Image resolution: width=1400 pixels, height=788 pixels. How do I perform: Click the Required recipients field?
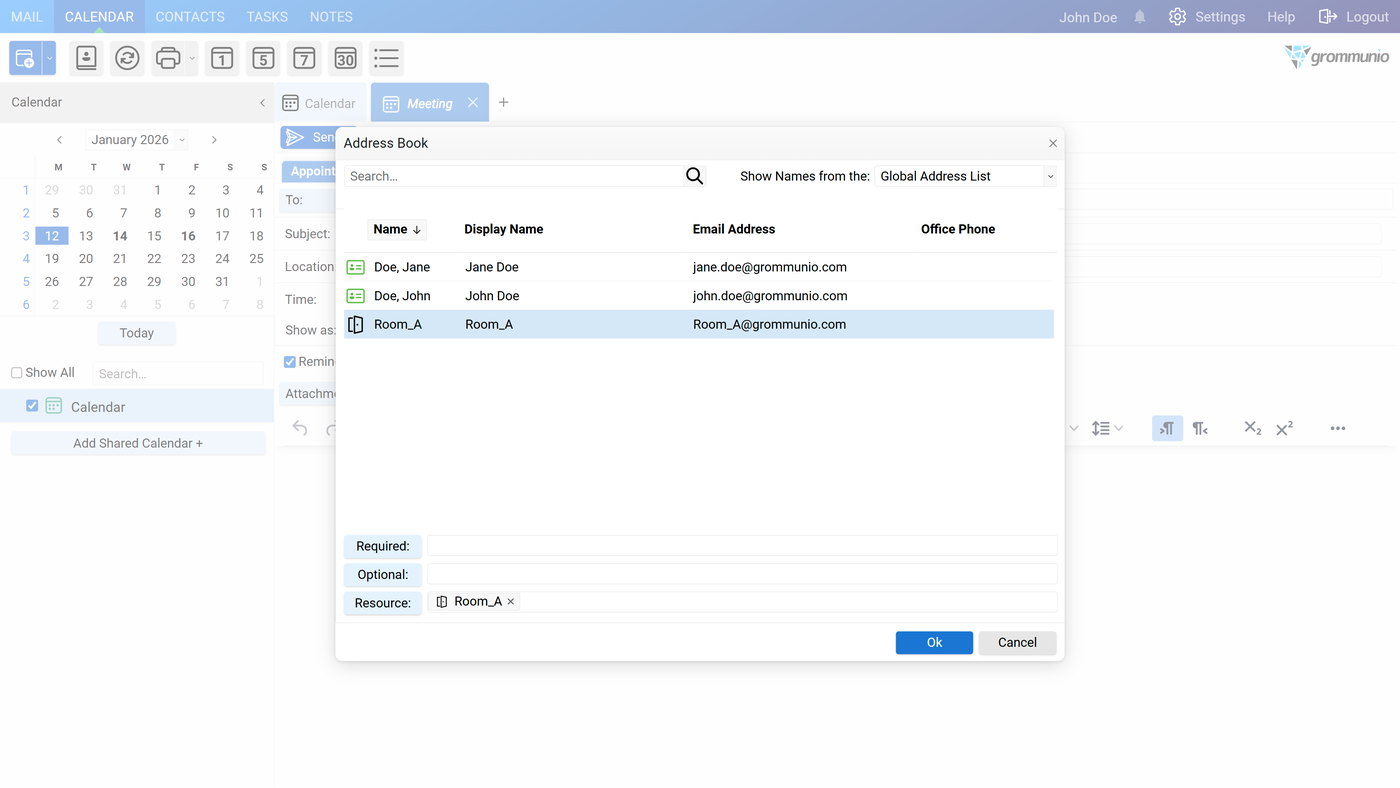742,546
